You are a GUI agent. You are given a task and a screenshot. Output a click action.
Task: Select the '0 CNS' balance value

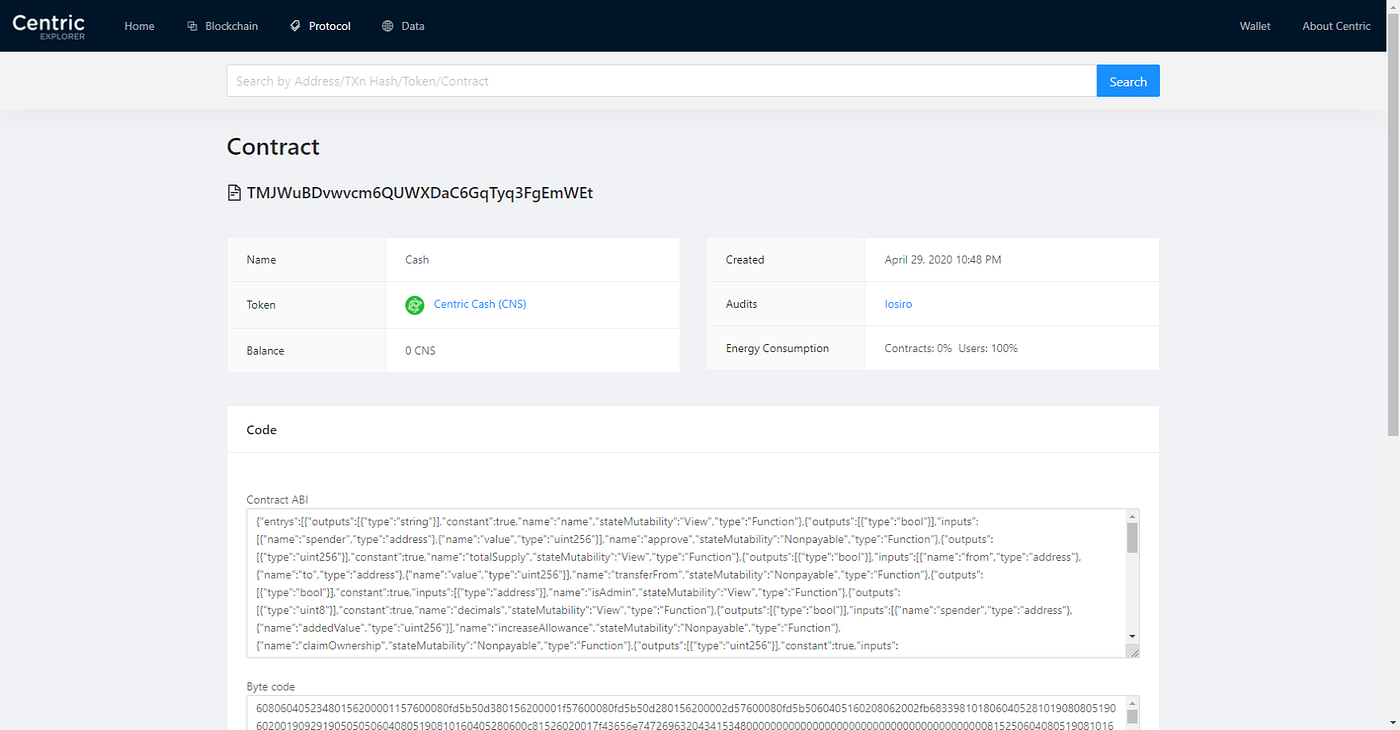point(420,351)
